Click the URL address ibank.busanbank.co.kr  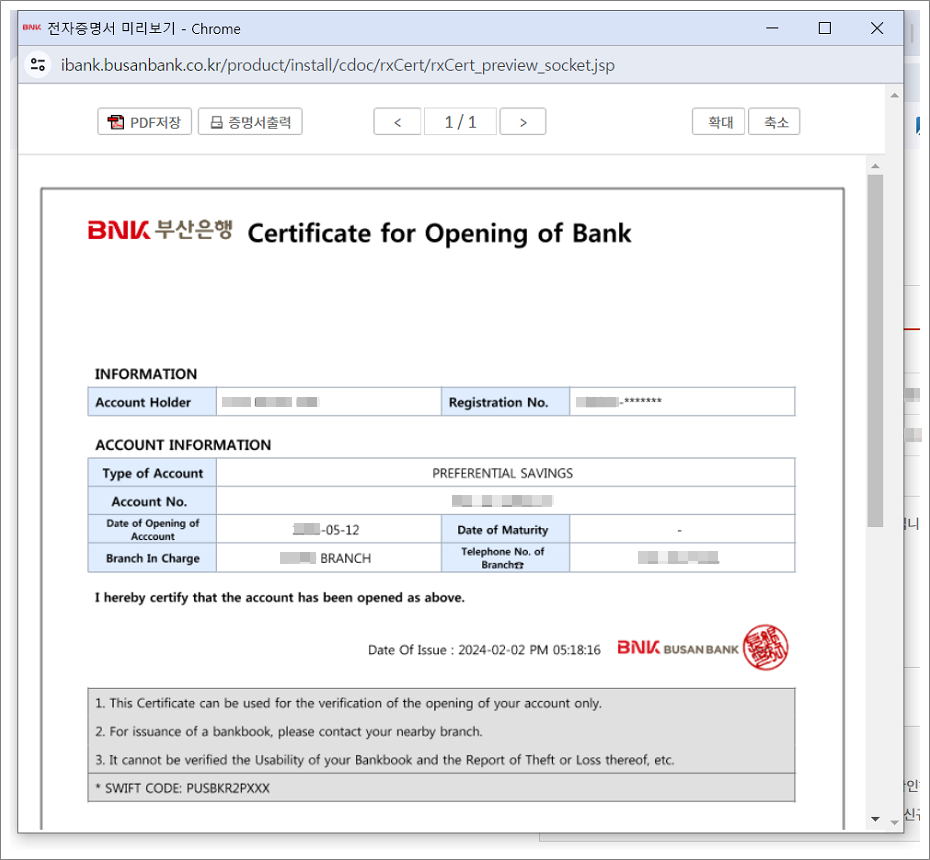pos(337,65)
